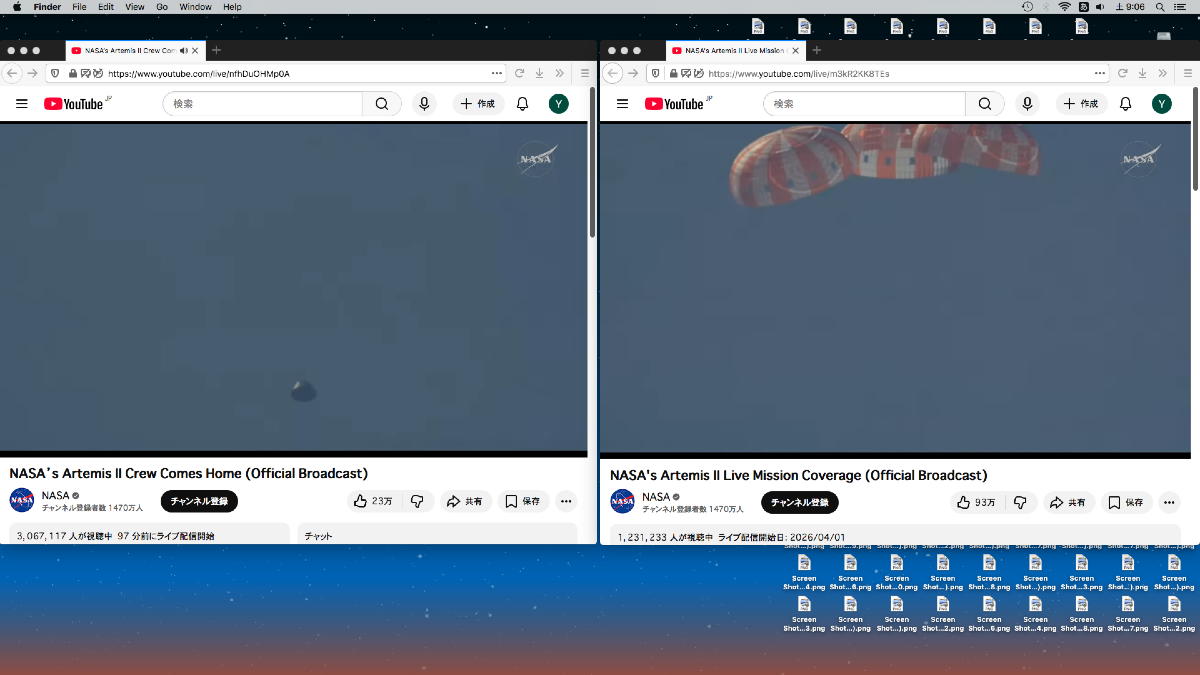Expand toolbar overflow chevron in left browser
The image size is (1200, 675).
tap(559, 73)
